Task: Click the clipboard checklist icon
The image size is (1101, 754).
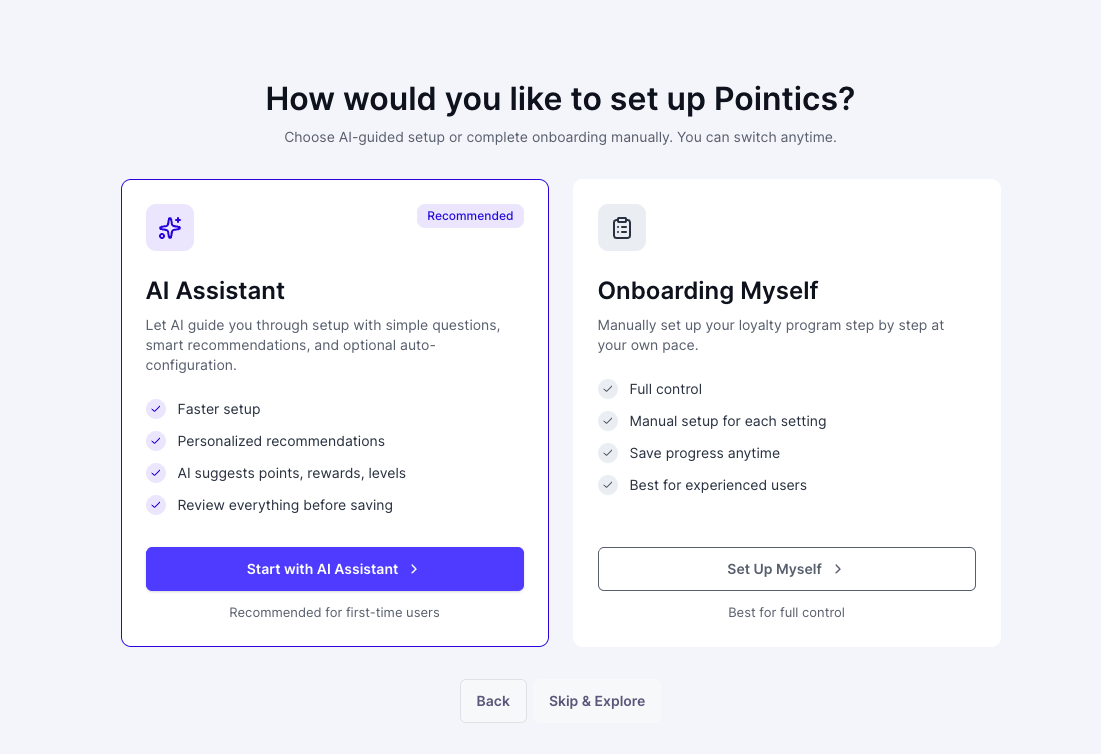Action: 621,227
